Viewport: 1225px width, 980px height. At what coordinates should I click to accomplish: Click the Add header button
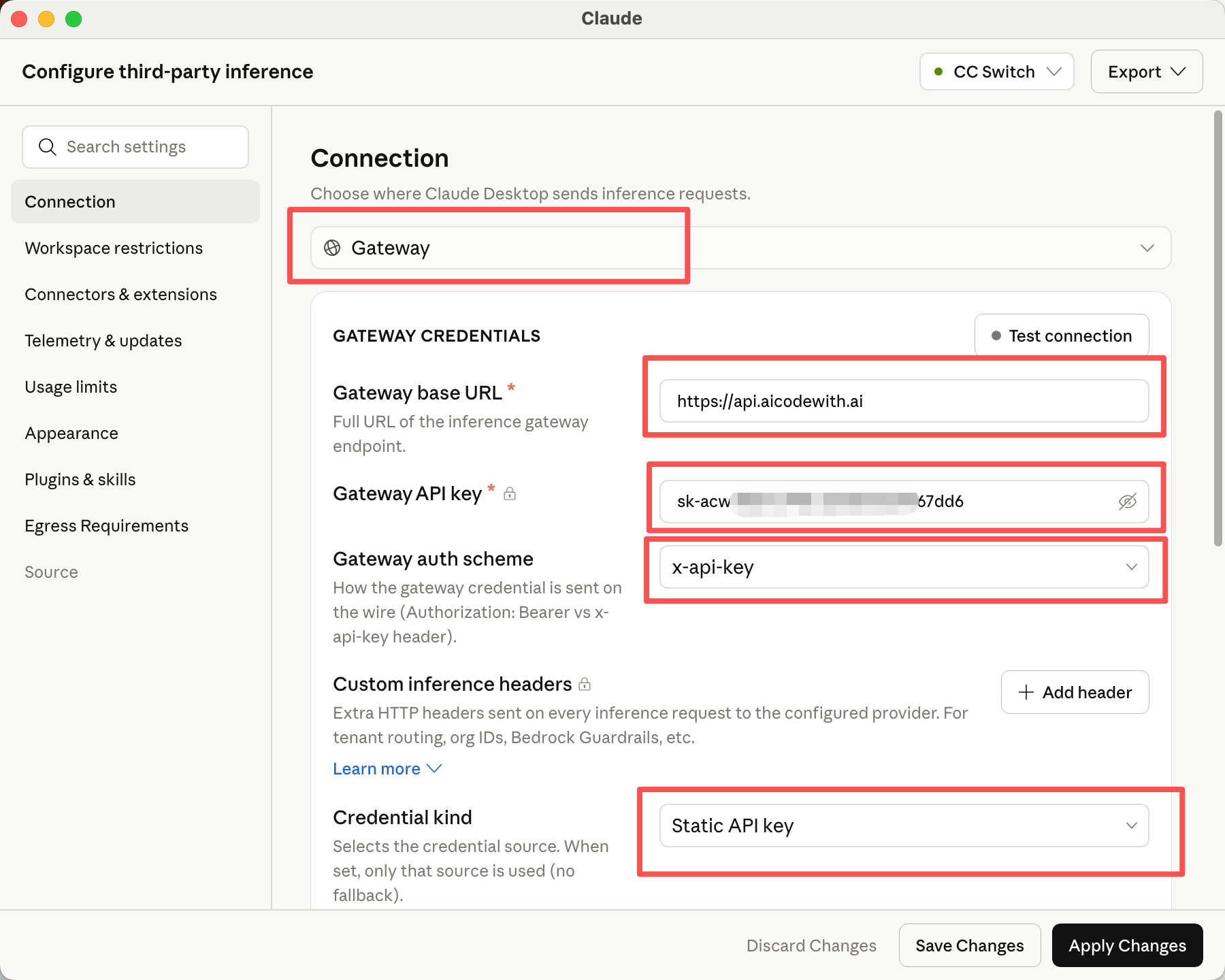[1075, 692]
